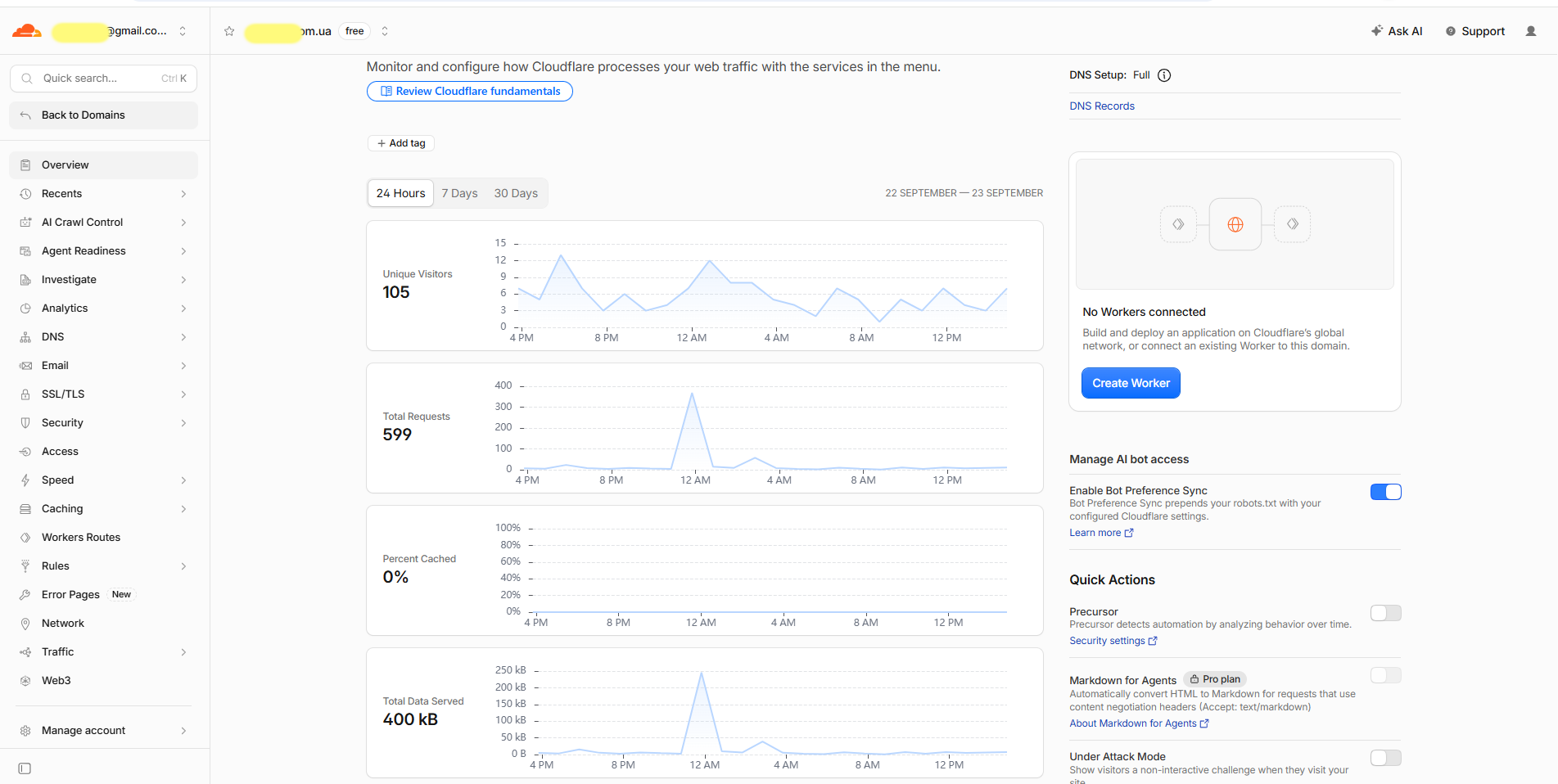1558x784 pixels.
Task: Expand the Caching menu chevron
Action: point(183,509)
